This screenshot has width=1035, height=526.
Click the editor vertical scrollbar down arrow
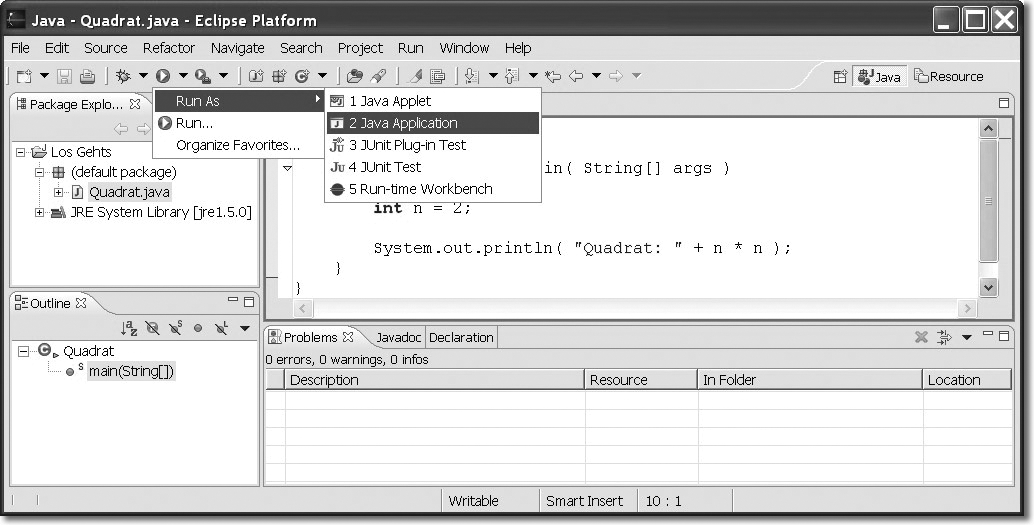coord(988,287)
